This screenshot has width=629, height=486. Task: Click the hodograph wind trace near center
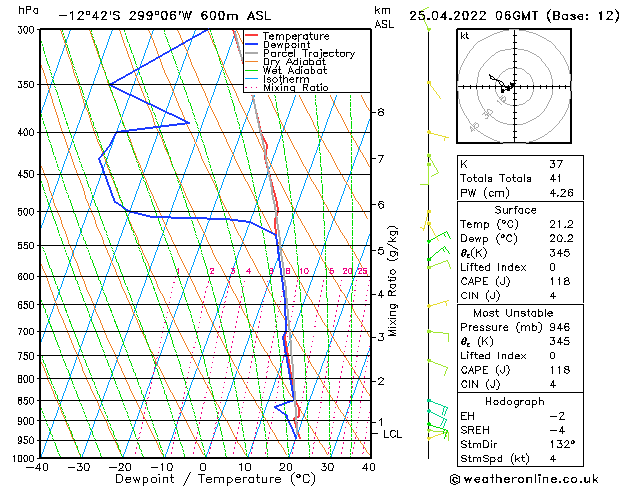pos(503,83)
